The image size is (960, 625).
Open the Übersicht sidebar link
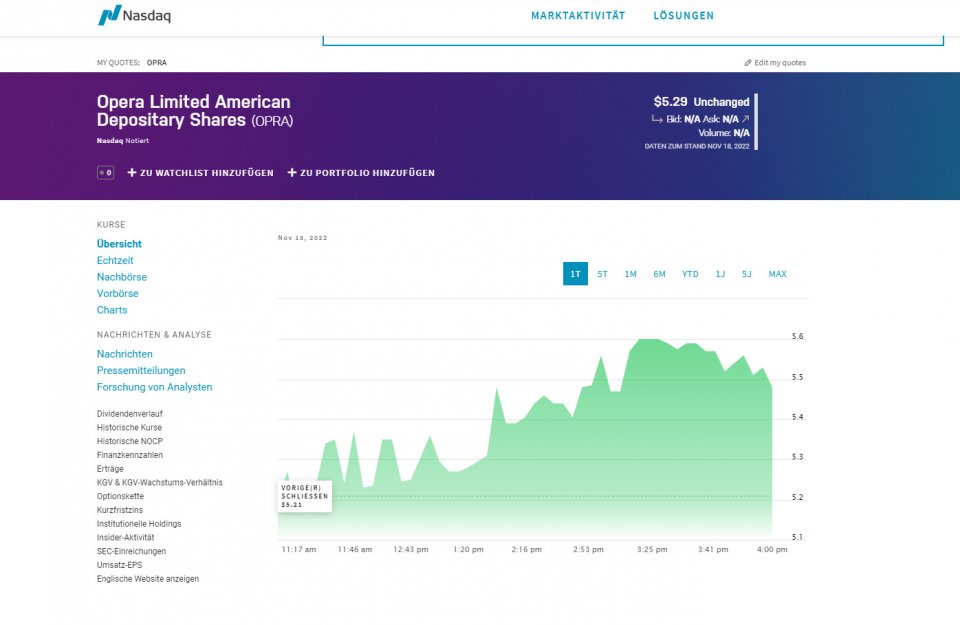[x=119, y=244]
